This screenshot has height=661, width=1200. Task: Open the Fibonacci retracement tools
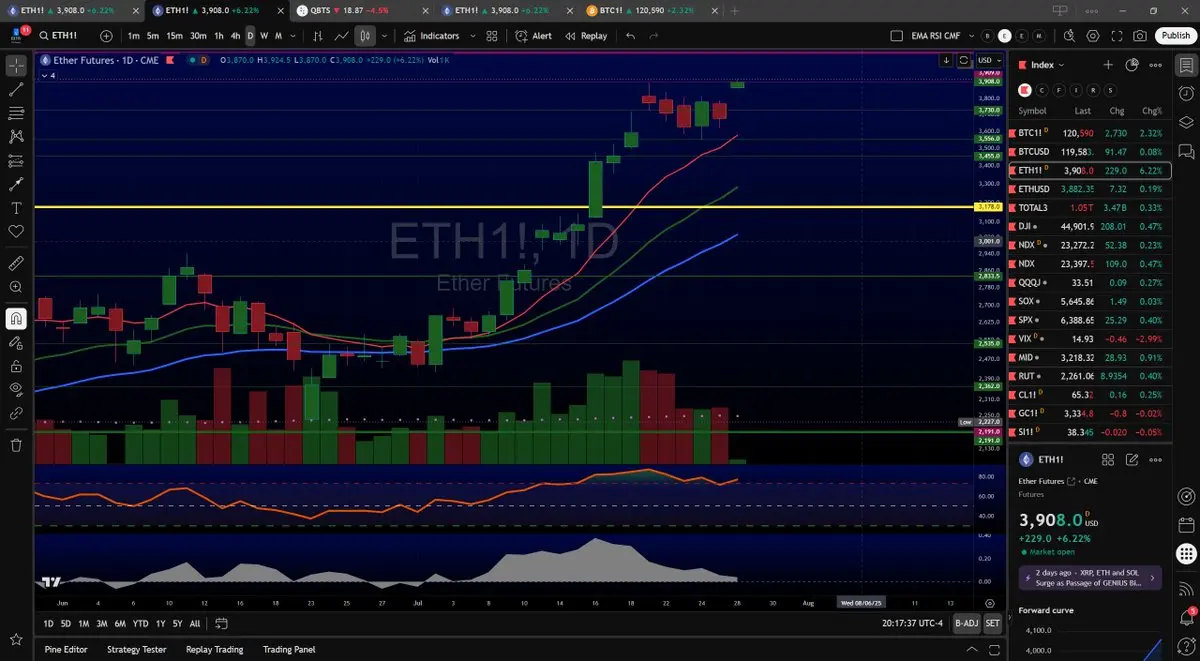pyautogui.click(x=16, y=113)
